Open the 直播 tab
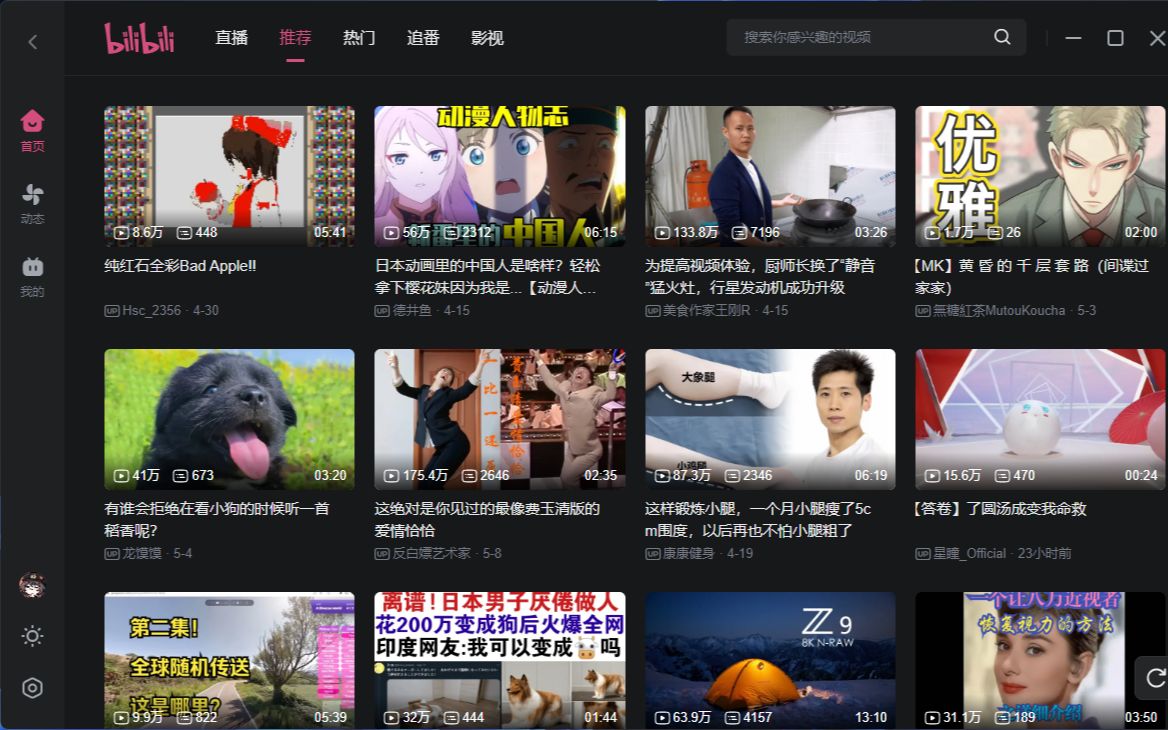 coord(231,37)
